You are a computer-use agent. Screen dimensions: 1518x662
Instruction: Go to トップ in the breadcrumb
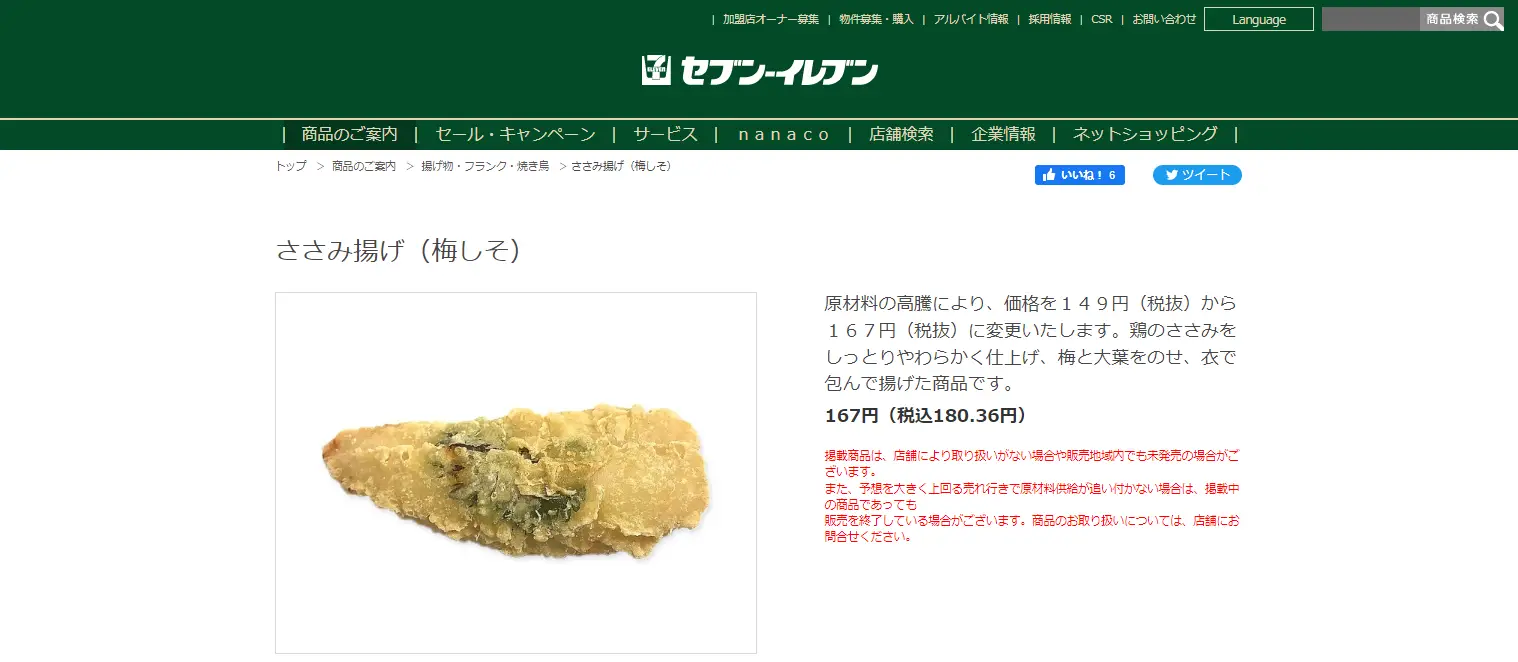click(x=291, y=166)
